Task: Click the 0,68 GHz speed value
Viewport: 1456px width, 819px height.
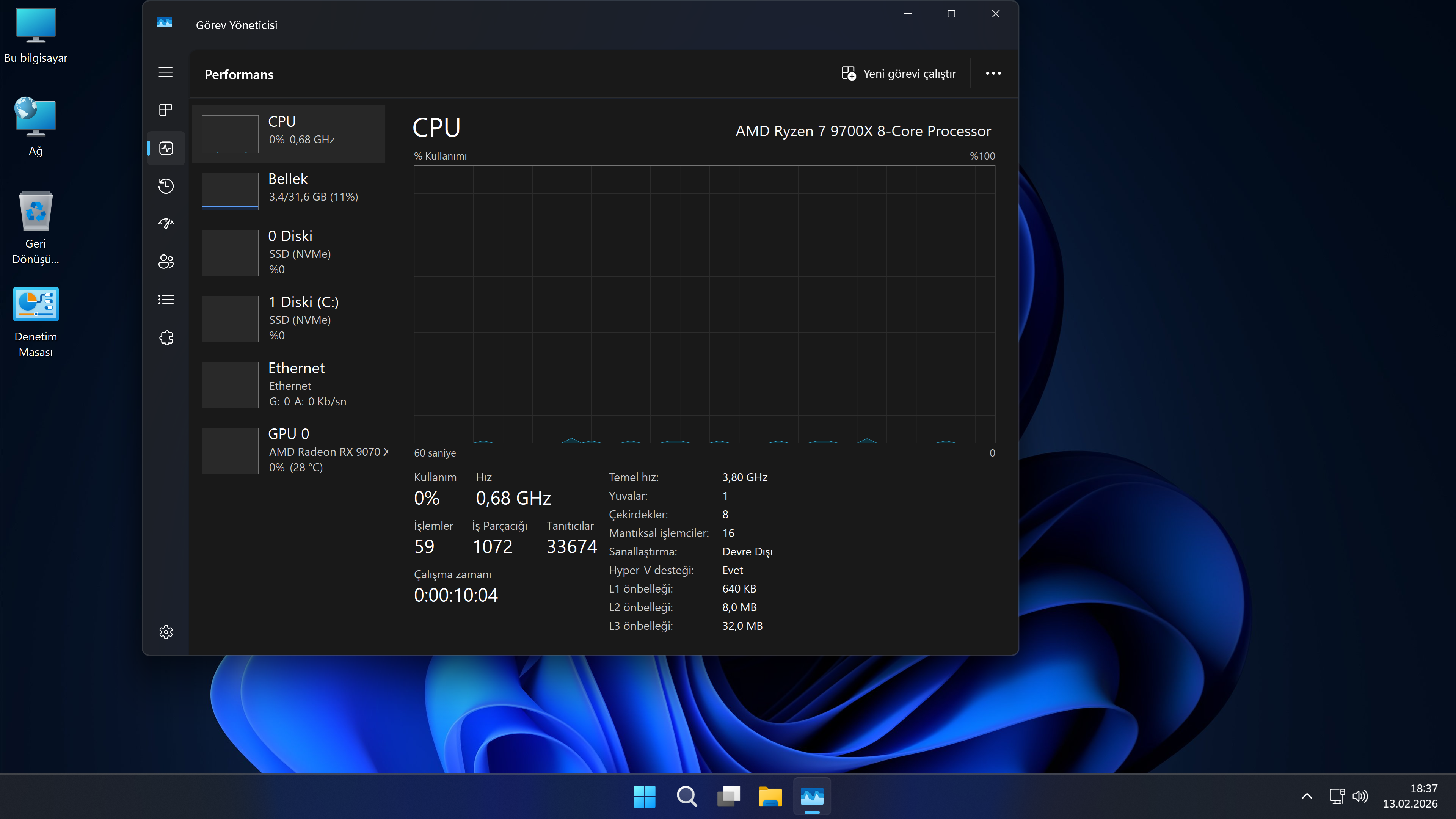Action: [513, 498]
